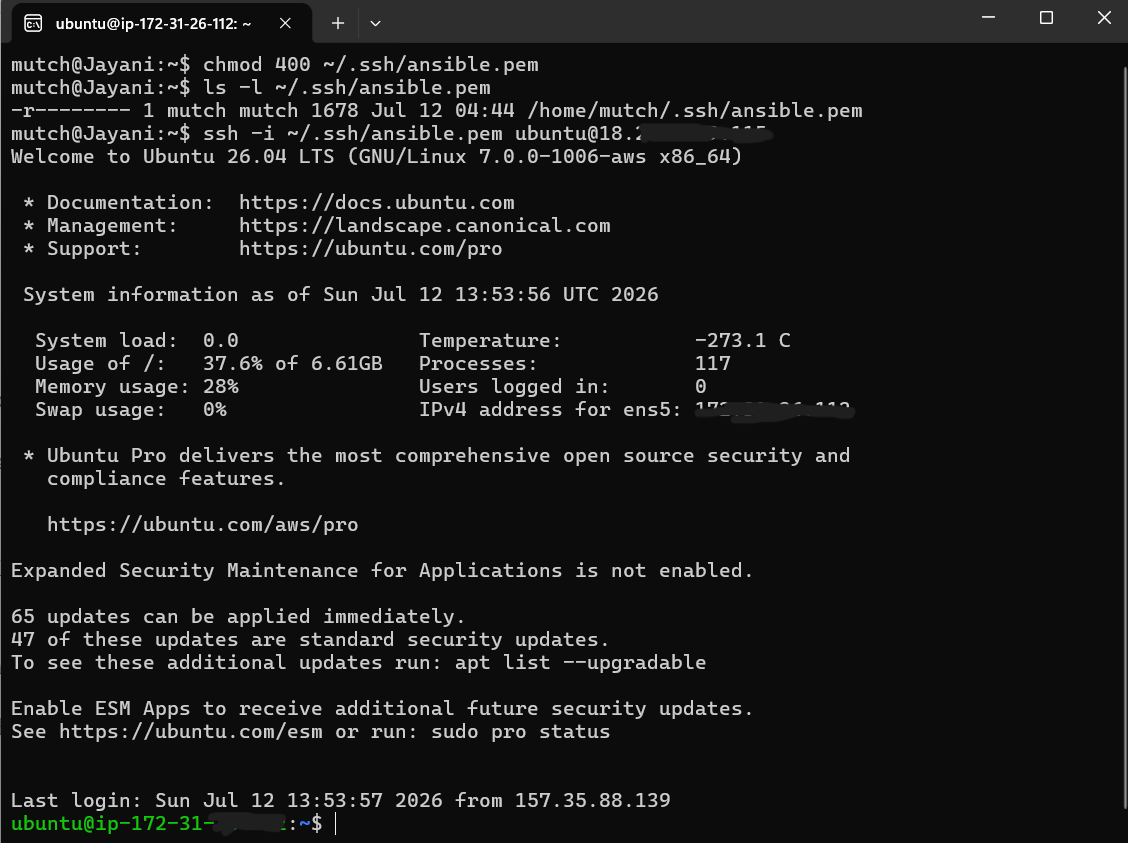Minimize the terminal window

point(988,17)
